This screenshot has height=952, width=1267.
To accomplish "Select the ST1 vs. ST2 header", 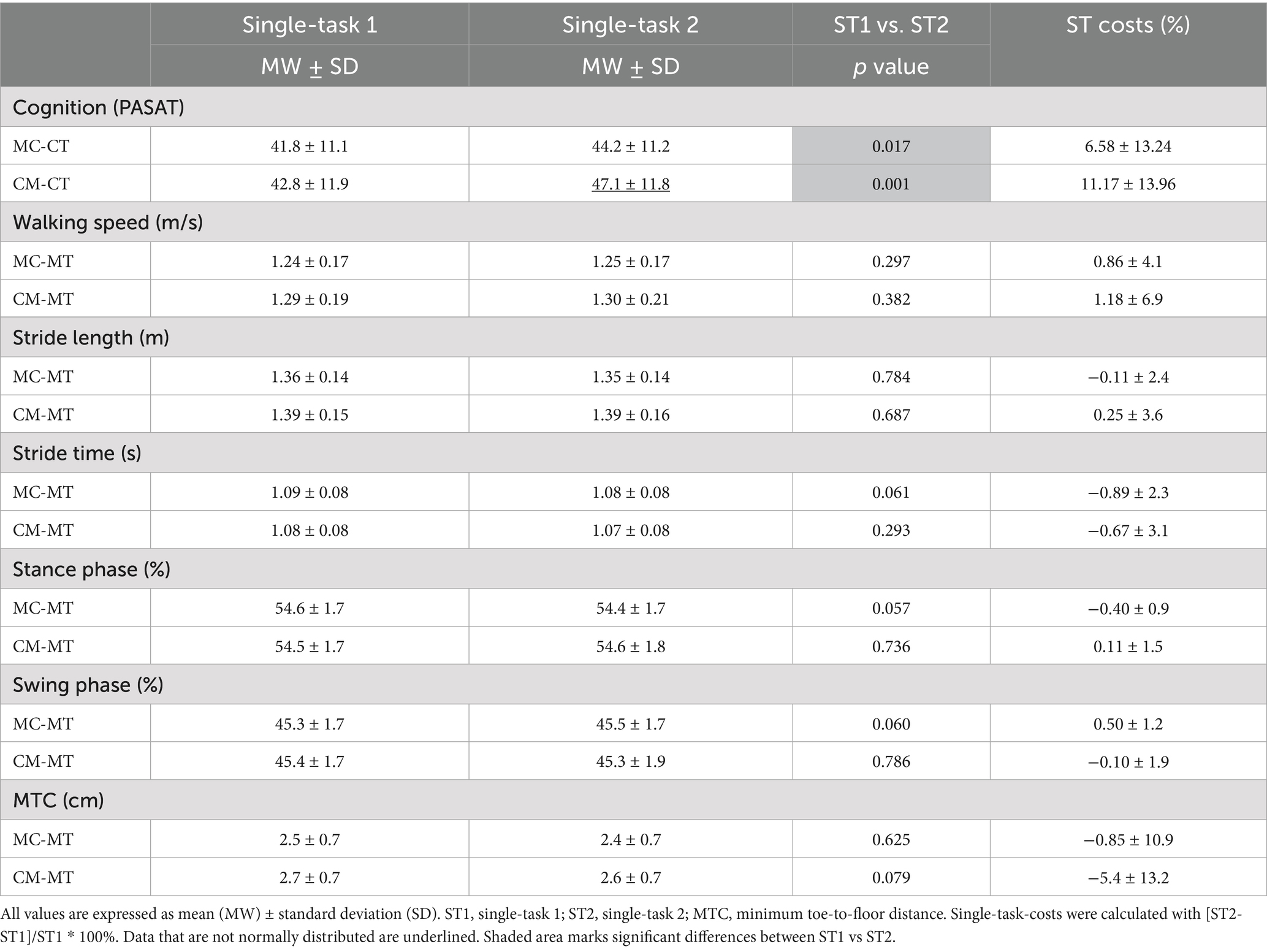I will pos(891,25).
